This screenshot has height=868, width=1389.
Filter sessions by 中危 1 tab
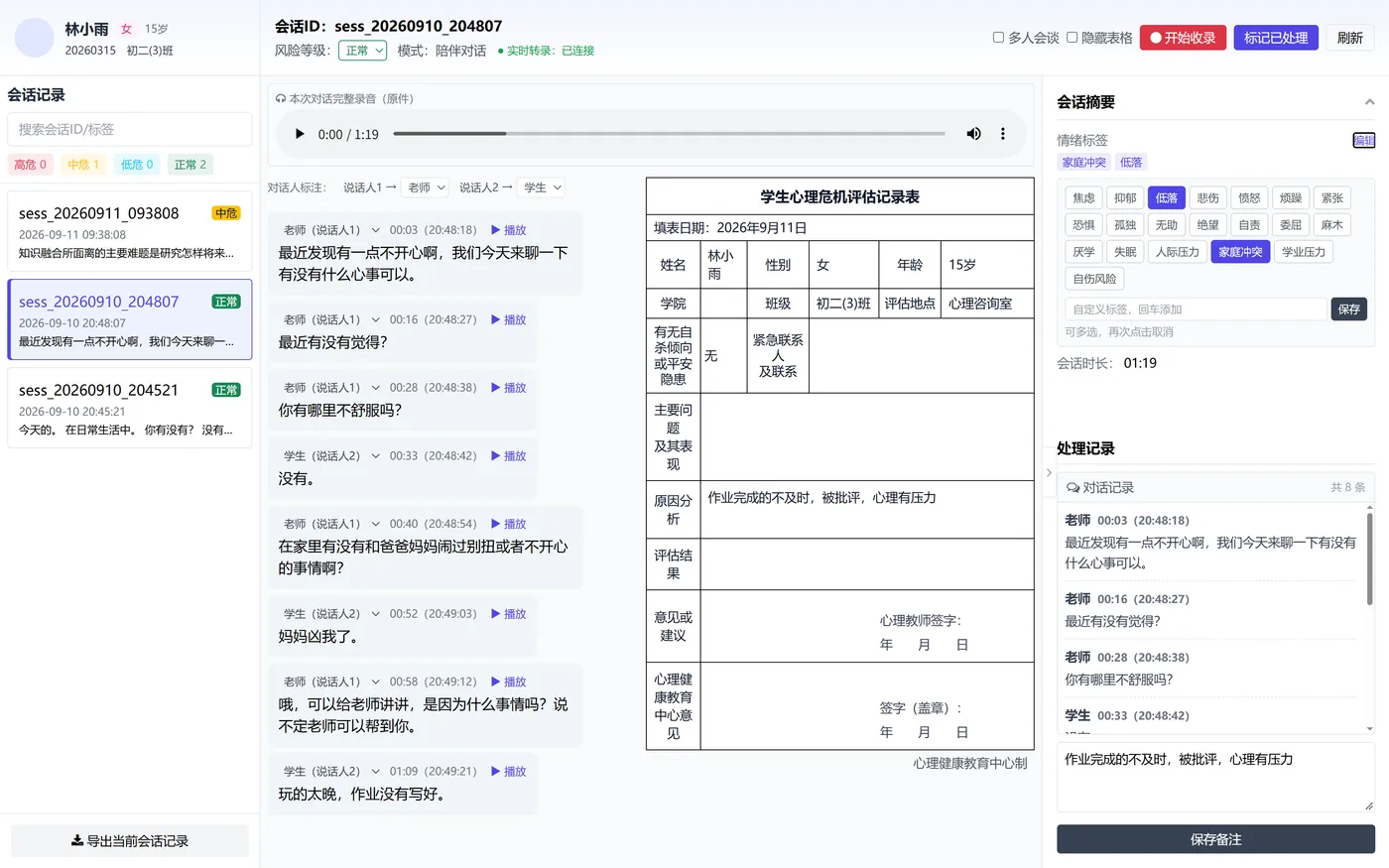point(83,165)
